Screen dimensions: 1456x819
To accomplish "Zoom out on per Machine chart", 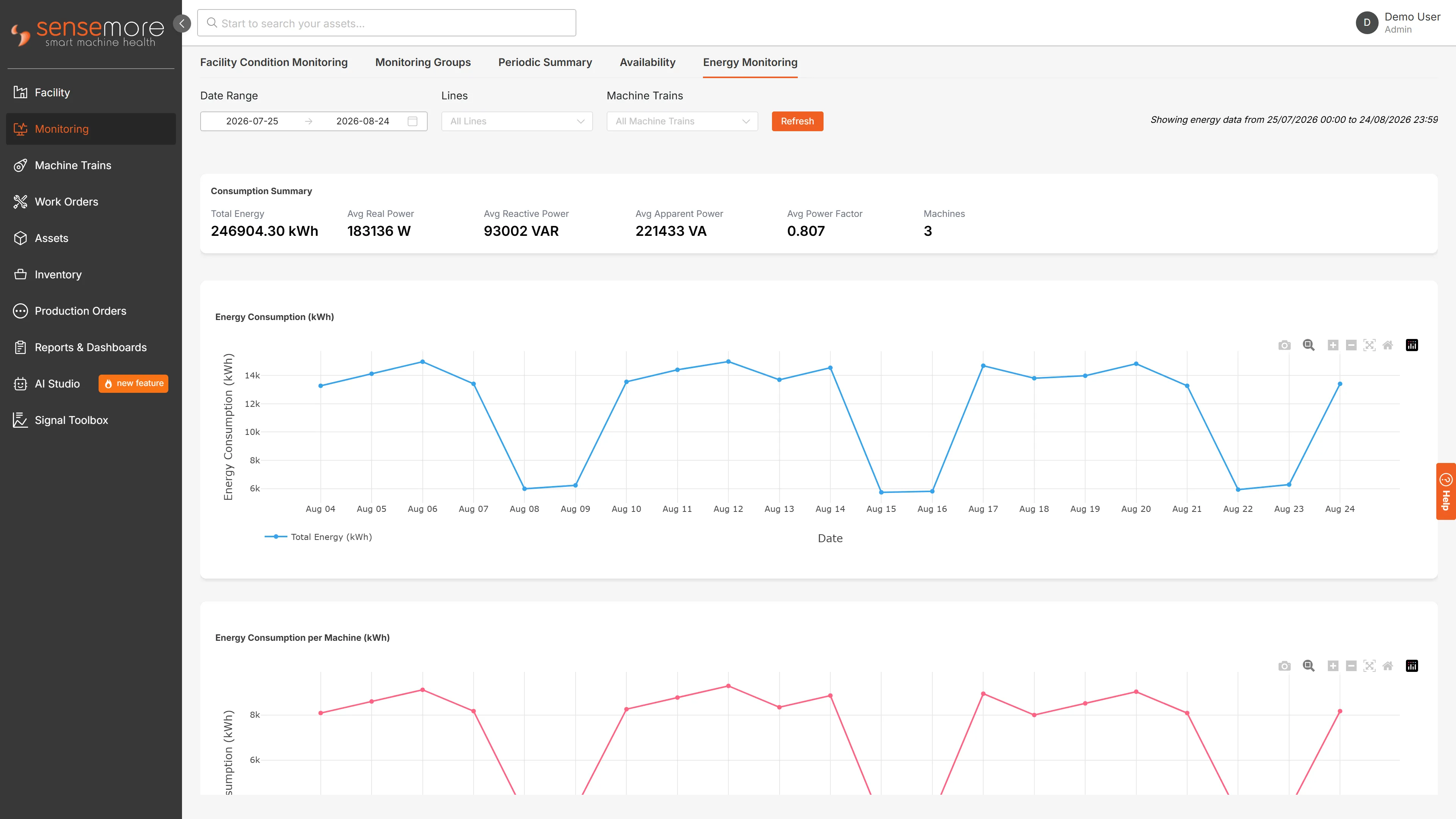I will 1351,666.
